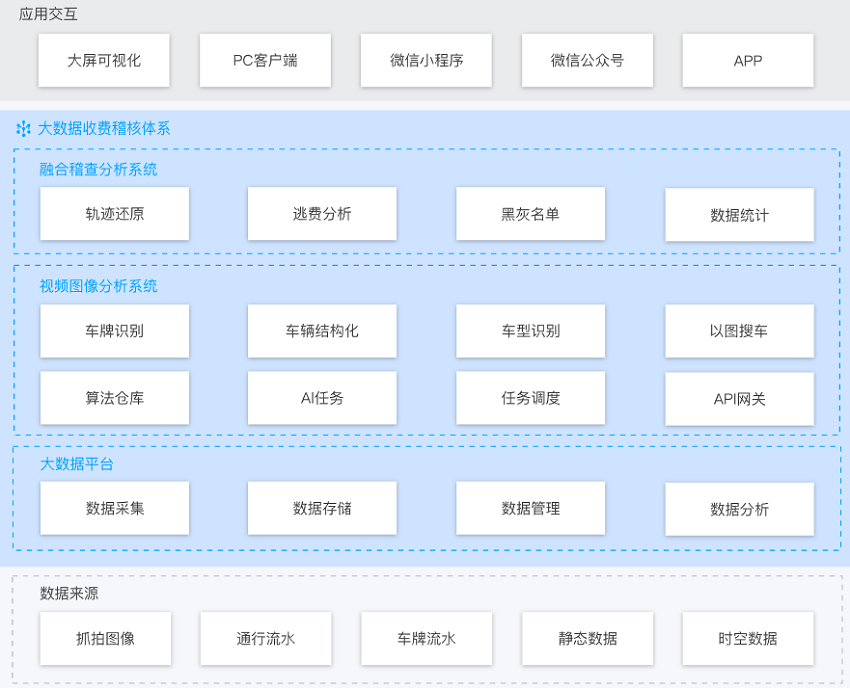This screenshot has width=850, height=688.
Task: Click the 大数据收费稽核体系 title text
Action: (104, 128)
